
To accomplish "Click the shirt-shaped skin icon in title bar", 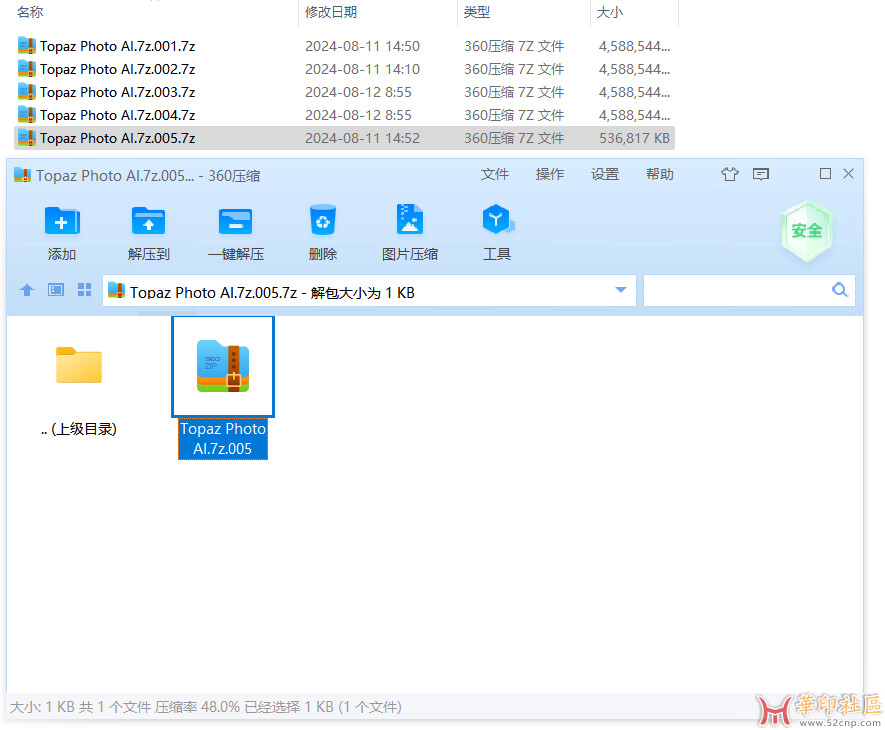I will click(730, 175).
